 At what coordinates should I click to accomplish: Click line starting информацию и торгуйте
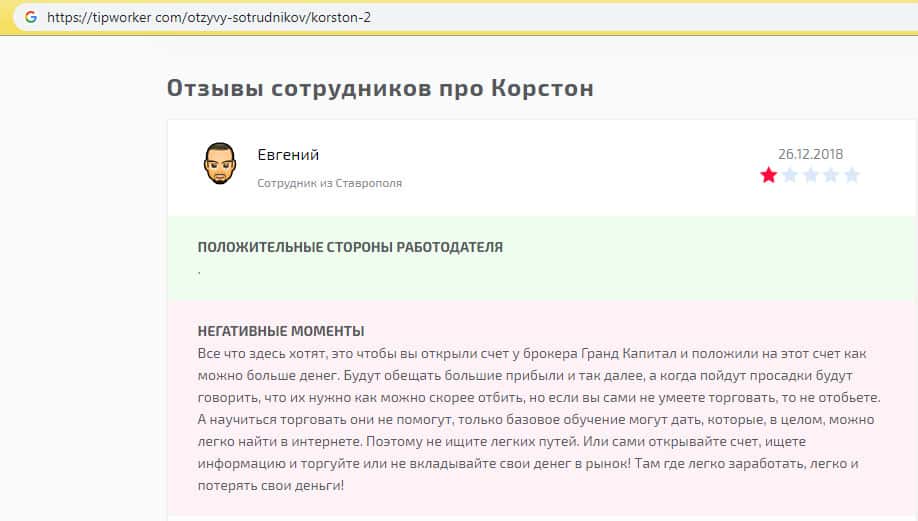pos(528,464)
